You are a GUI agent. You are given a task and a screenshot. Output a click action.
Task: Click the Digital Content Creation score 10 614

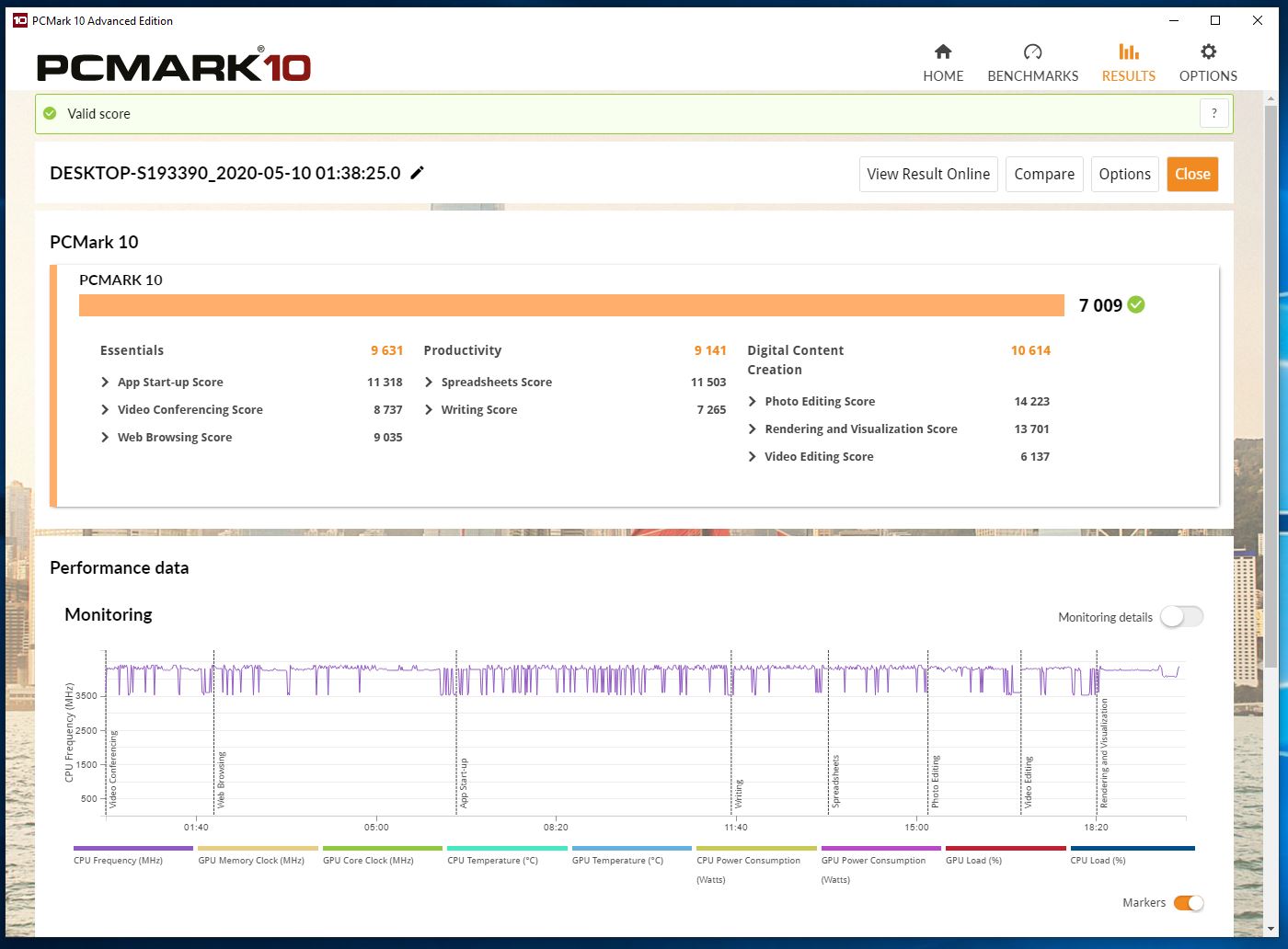1030,350
